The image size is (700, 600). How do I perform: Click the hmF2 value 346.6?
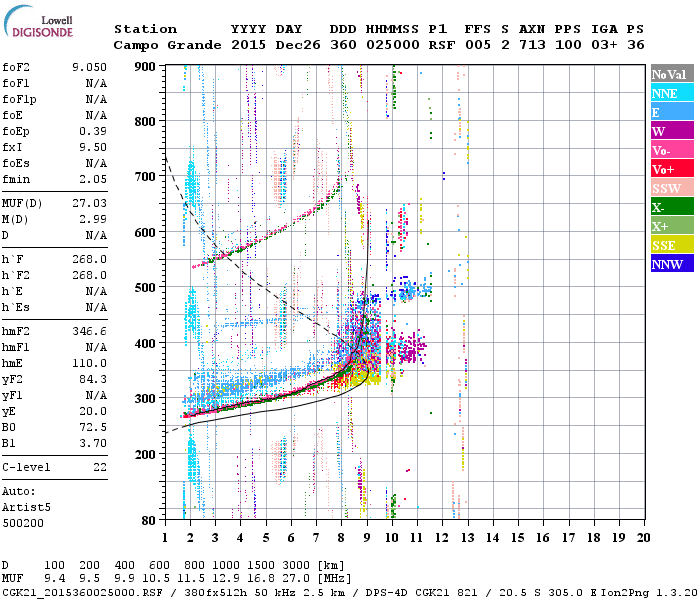pyautogui.click(x=89, y=331)
